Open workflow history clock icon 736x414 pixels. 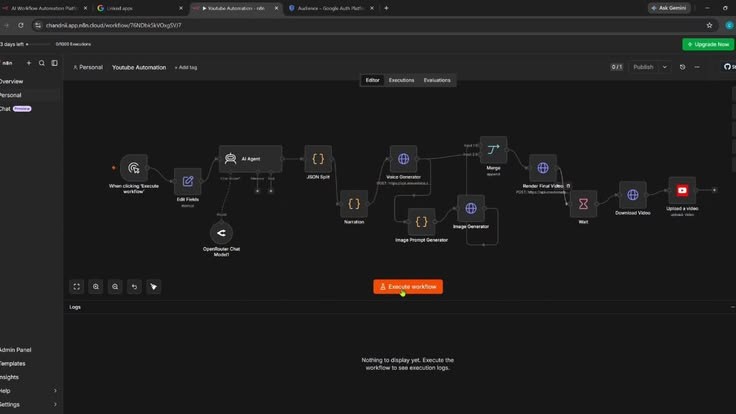[682, 67]
